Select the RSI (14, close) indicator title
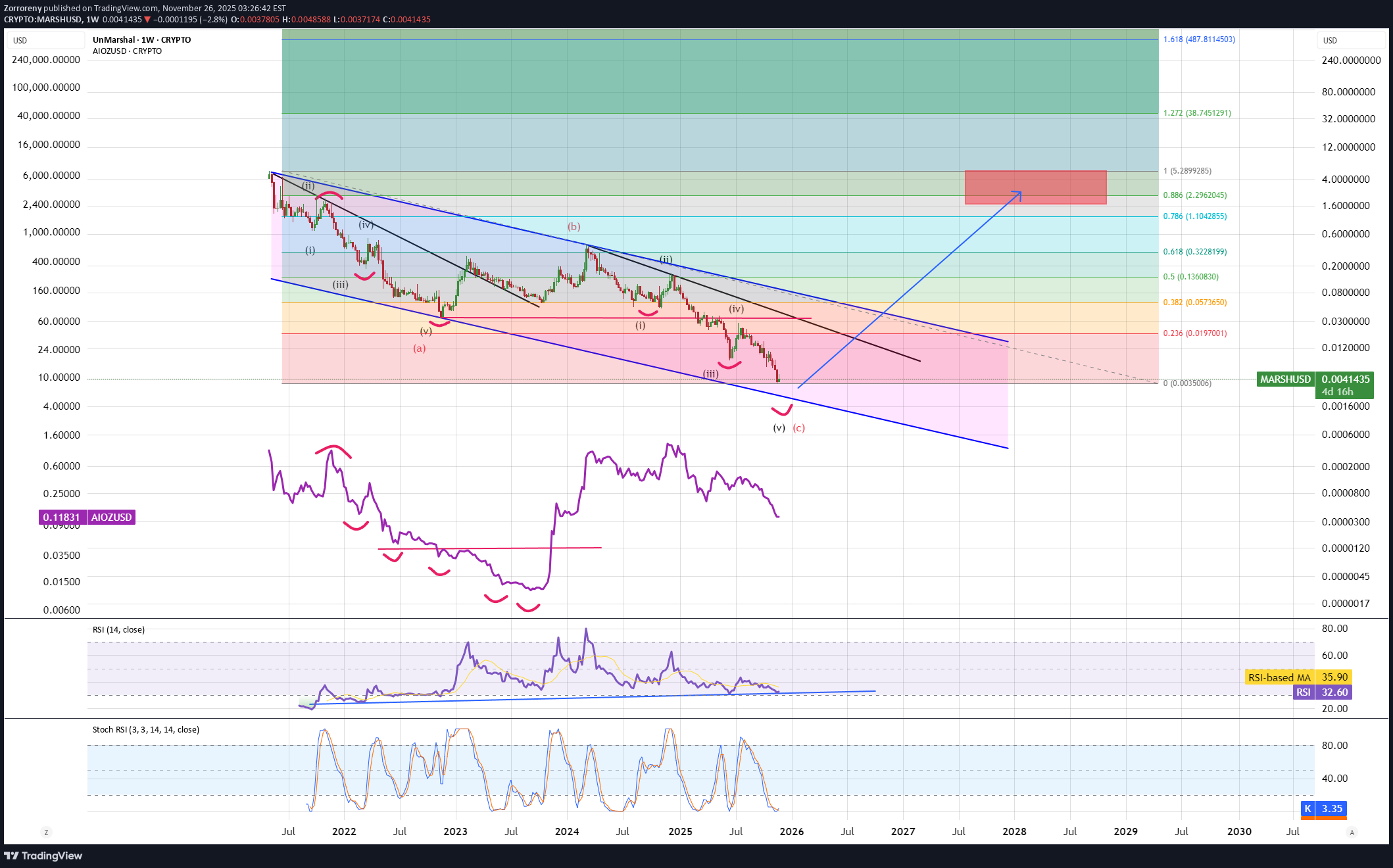 tap(118, 630)
